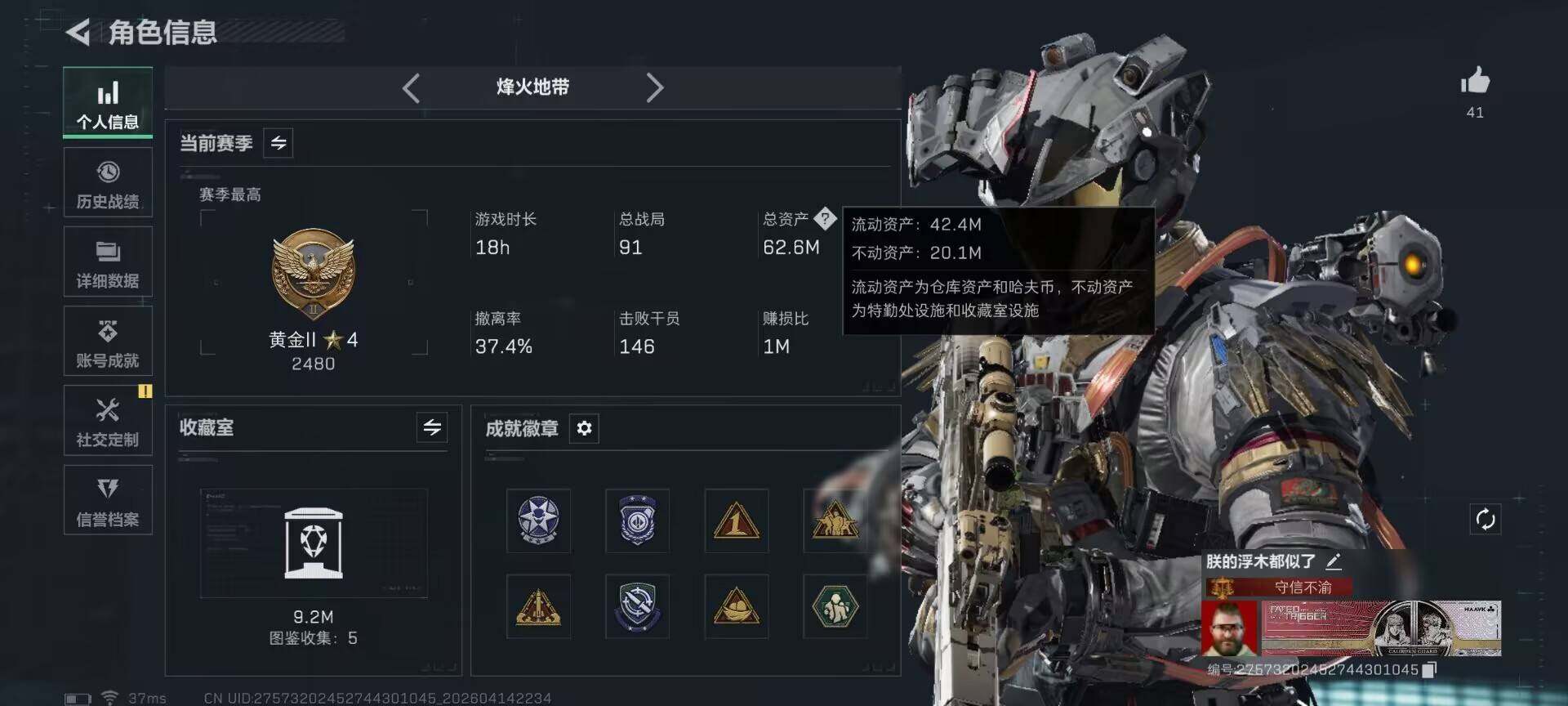Copy the player 编号 with the copy icon

1428,670
